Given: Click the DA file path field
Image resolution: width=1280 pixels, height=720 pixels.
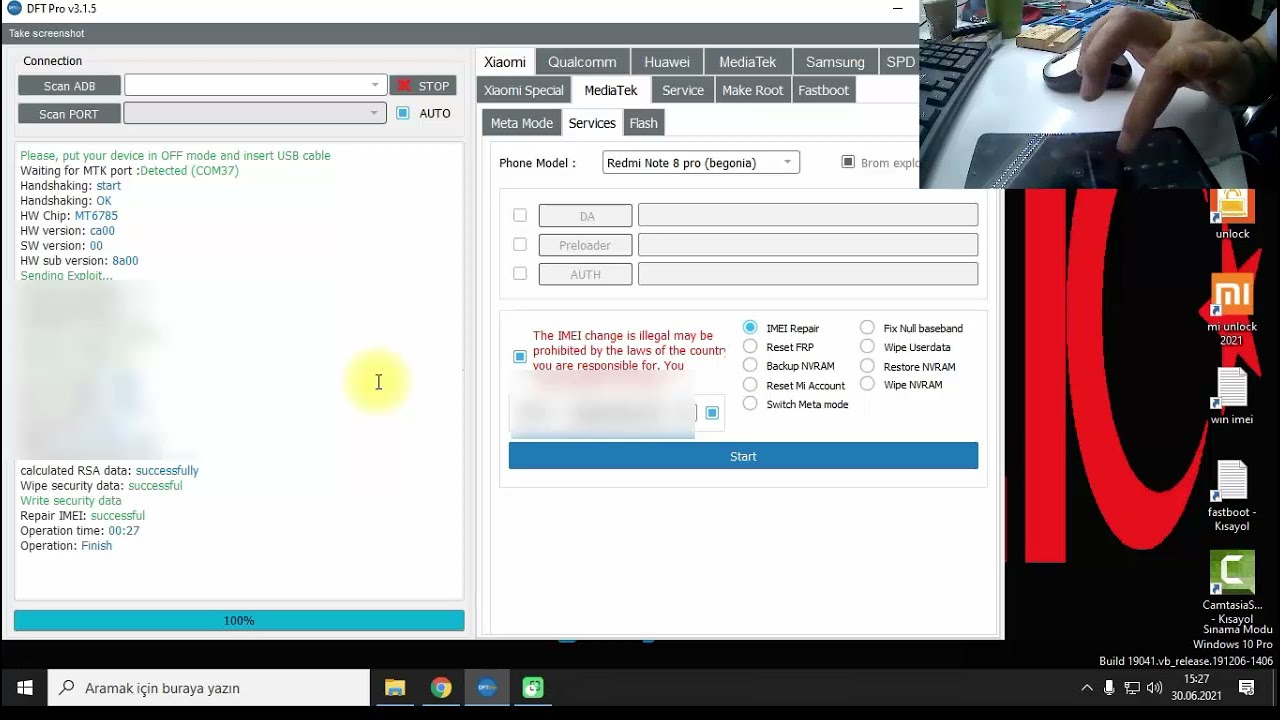Looking at the screenshot, I should coord(808,215).
